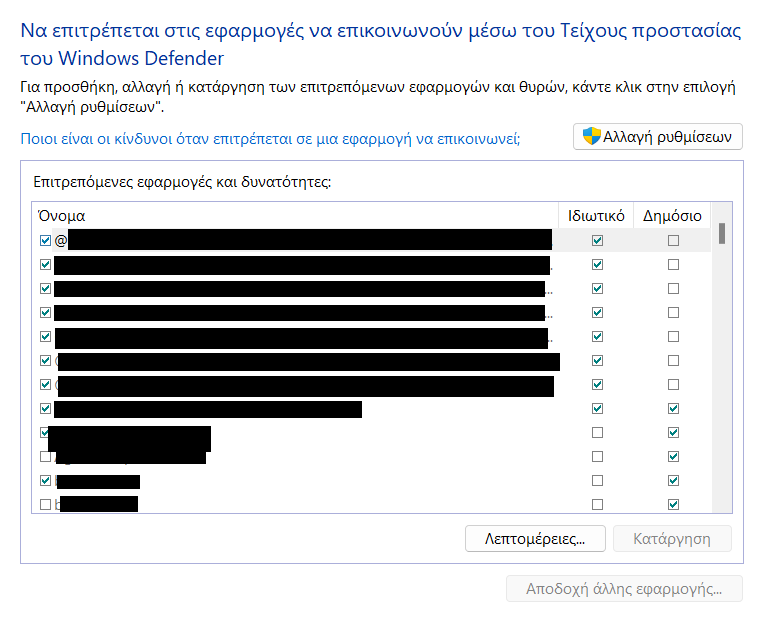Uncheck the name checkbox of the @ row
This screenshot has width=760, height=620.
pos(46,240)
